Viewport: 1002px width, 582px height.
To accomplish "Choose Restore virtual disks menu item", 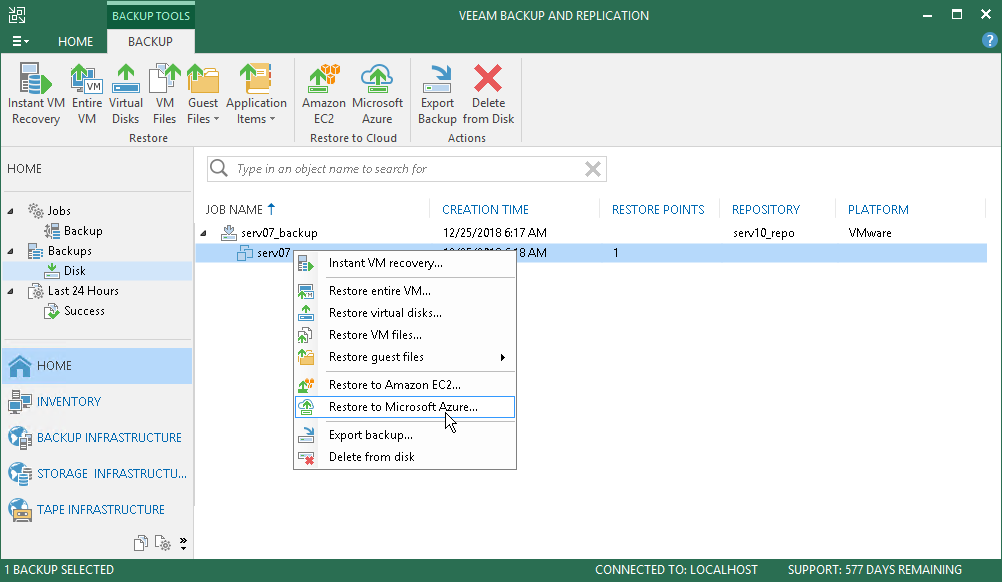I will 405,313.
